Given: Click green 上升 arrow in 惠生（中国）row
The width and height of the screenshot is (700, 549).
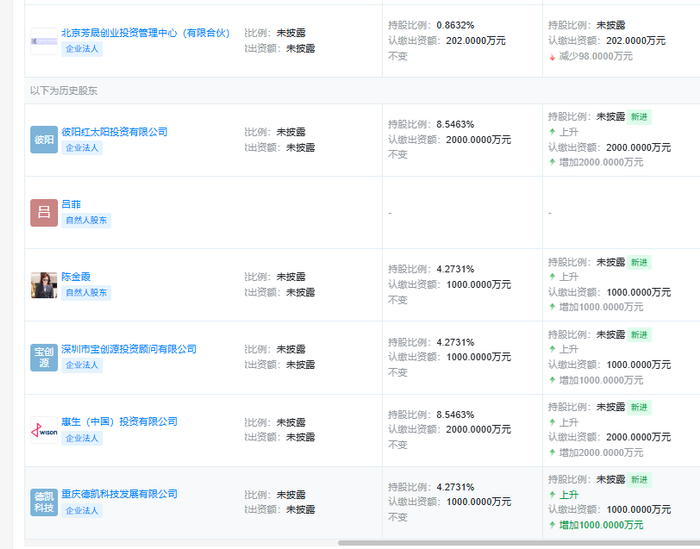Looking at the screenshot, I should pyautogui.click(x=552, y=422).
